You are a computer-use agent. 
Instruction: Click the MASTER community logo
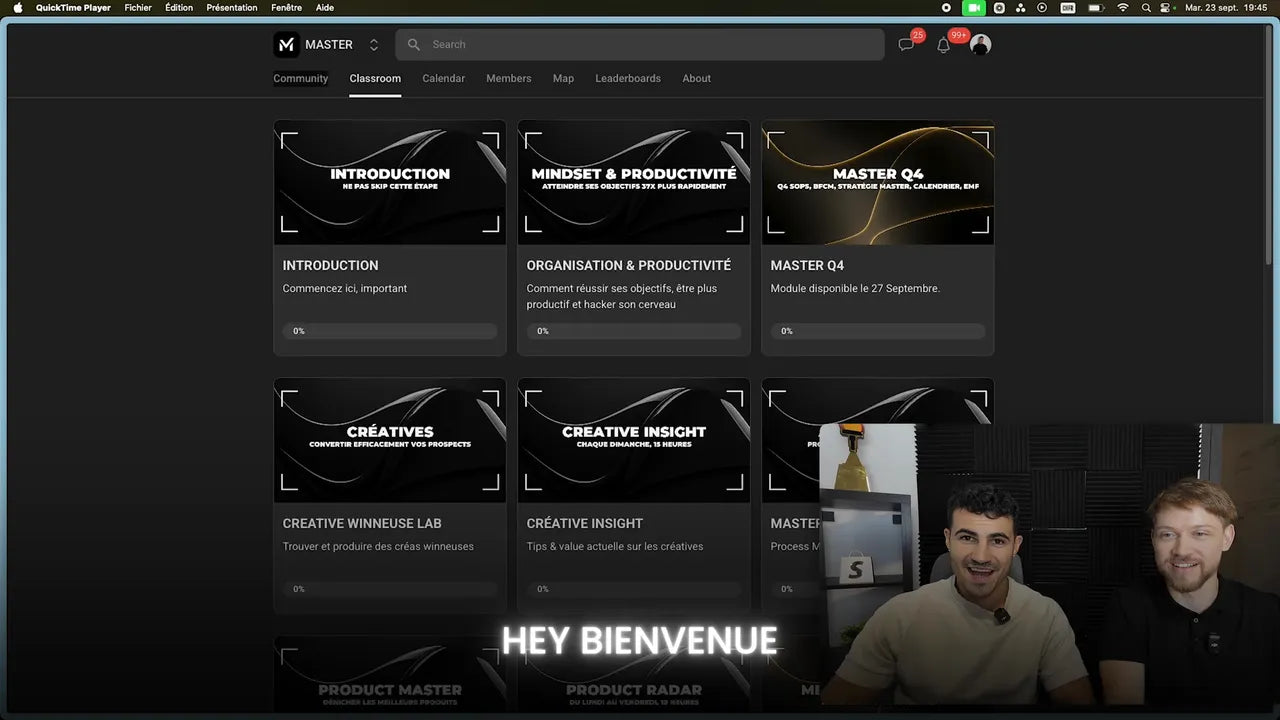(x=286, y=45)
